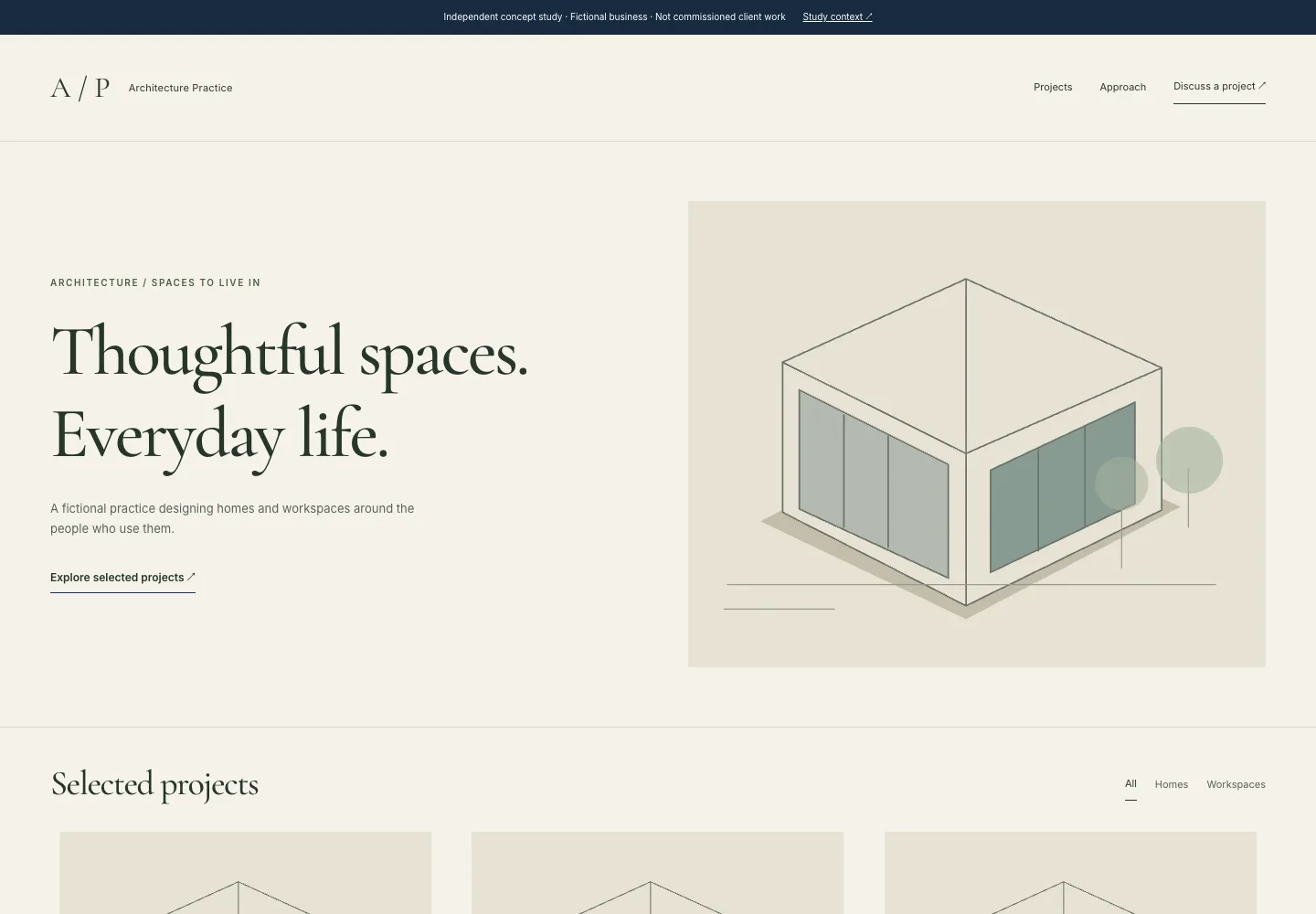Screen dimensions: 1316x914
Task: Click the Independent concept study notice text
Action: 614,16
